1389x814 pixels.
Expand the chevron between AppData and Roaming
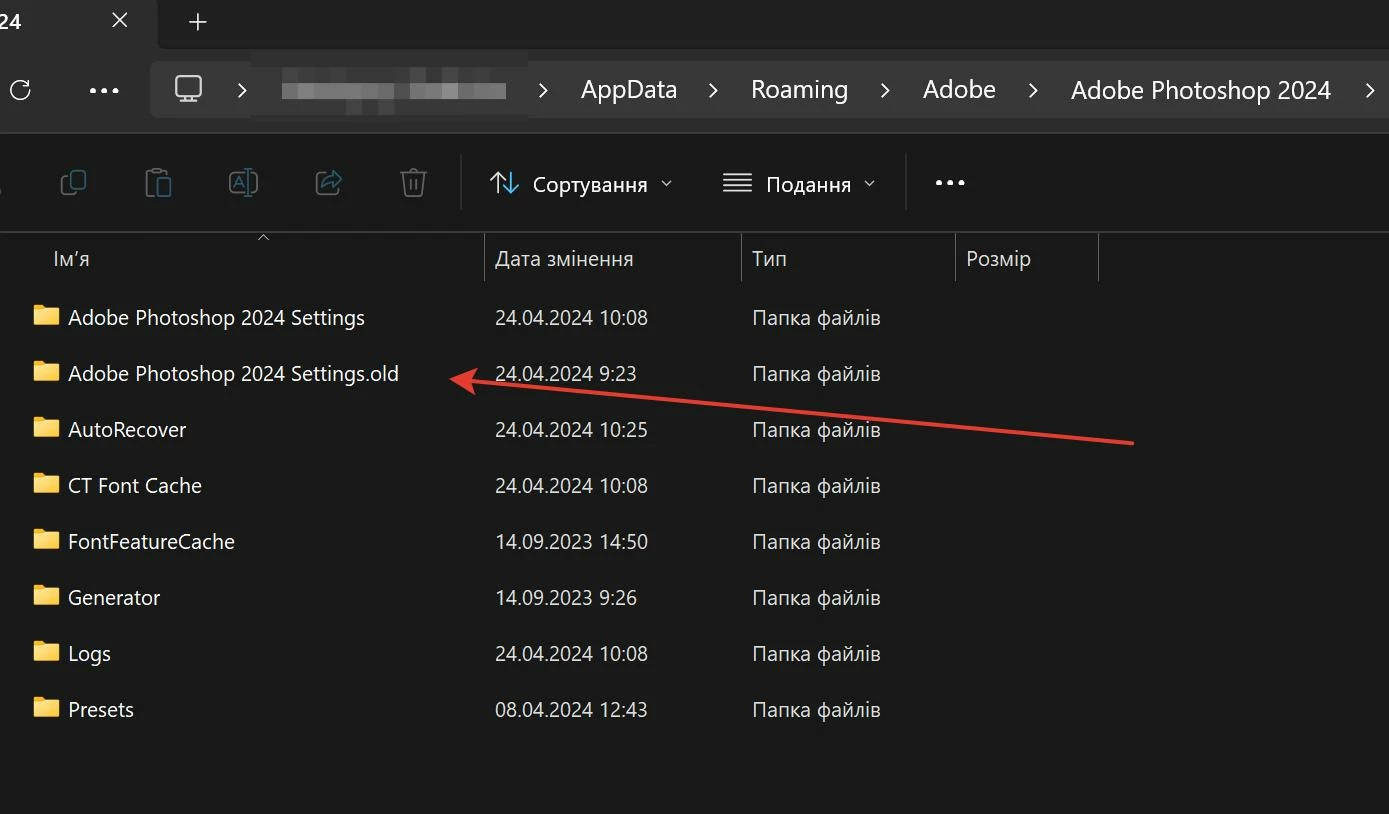(713, 90)
